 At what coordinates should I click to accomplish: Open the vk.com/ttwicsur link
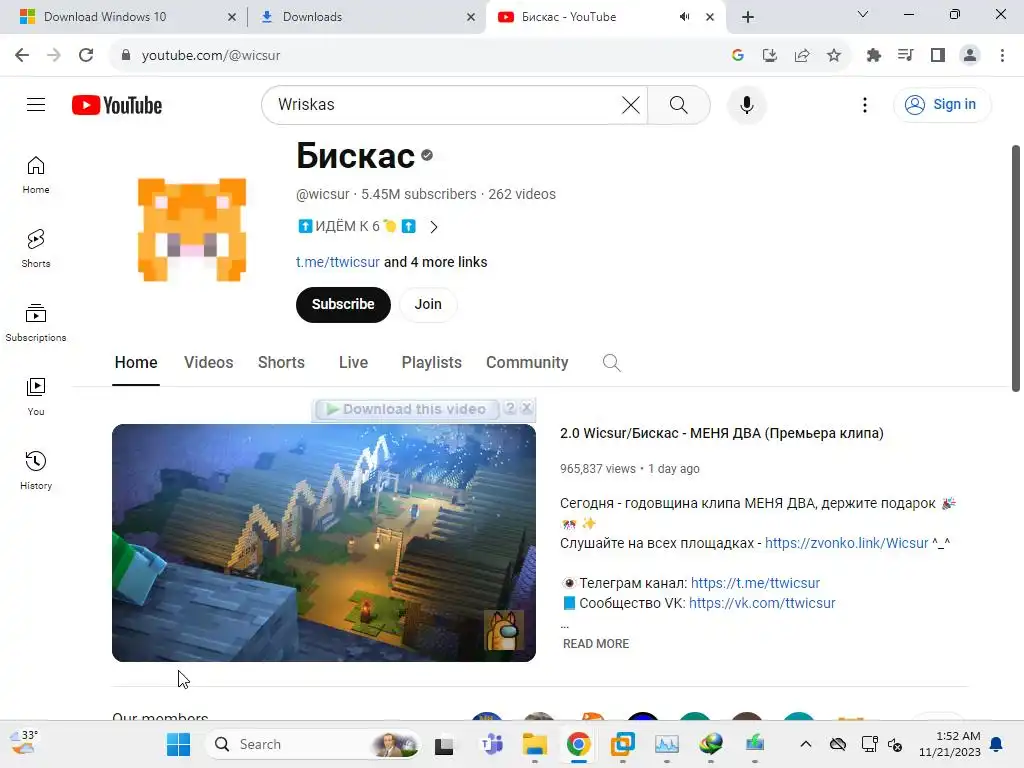pos(762,603)
